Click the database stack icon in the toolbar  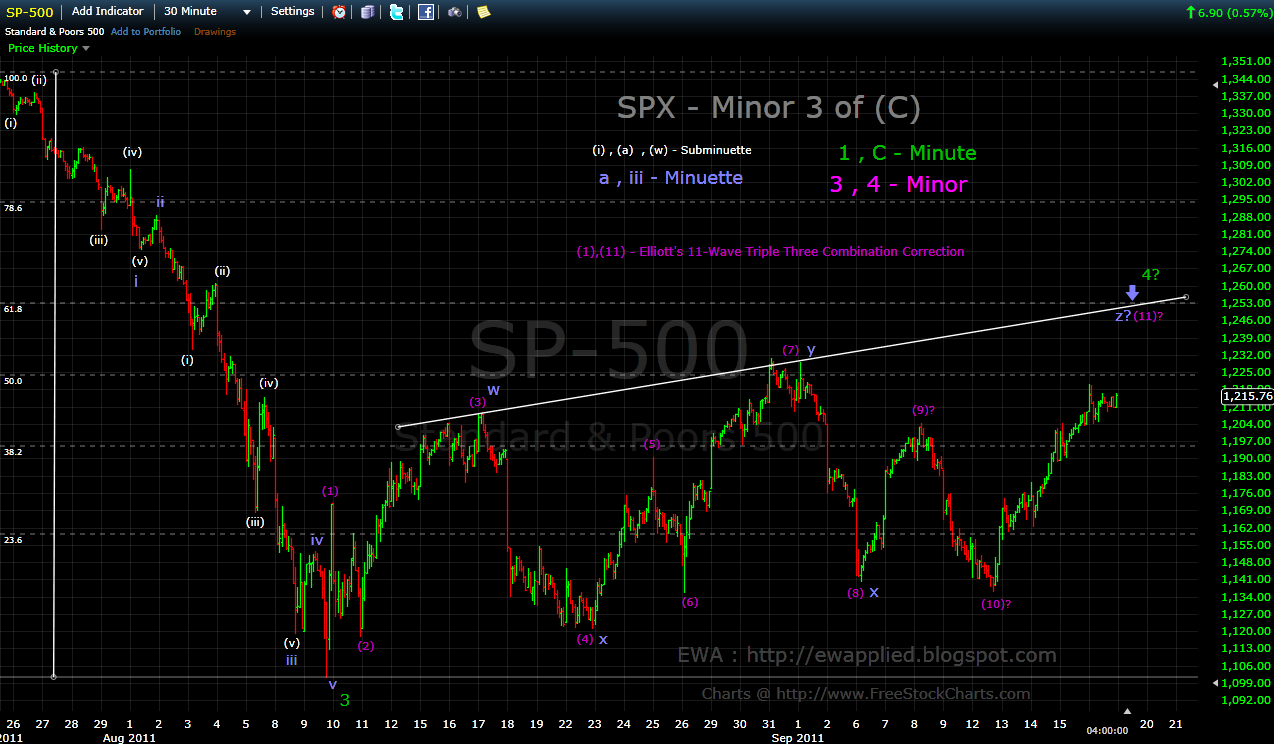pyautogui.click(x=367, y=11)
